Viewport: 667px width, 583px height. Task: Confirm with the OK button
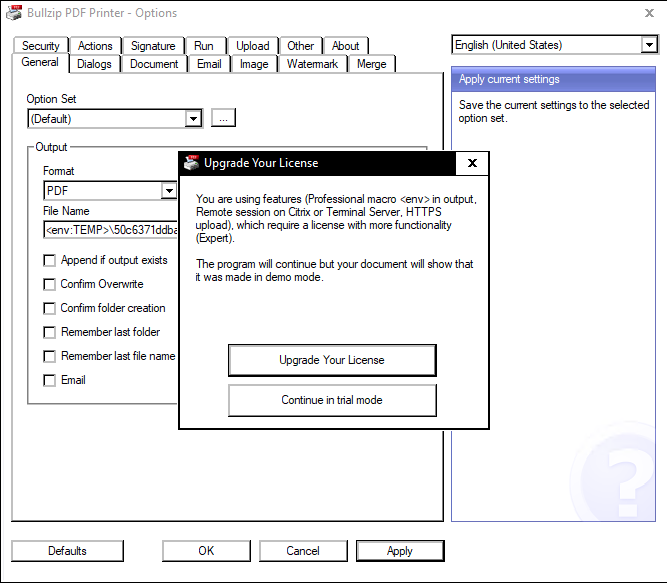coord(206,551)
